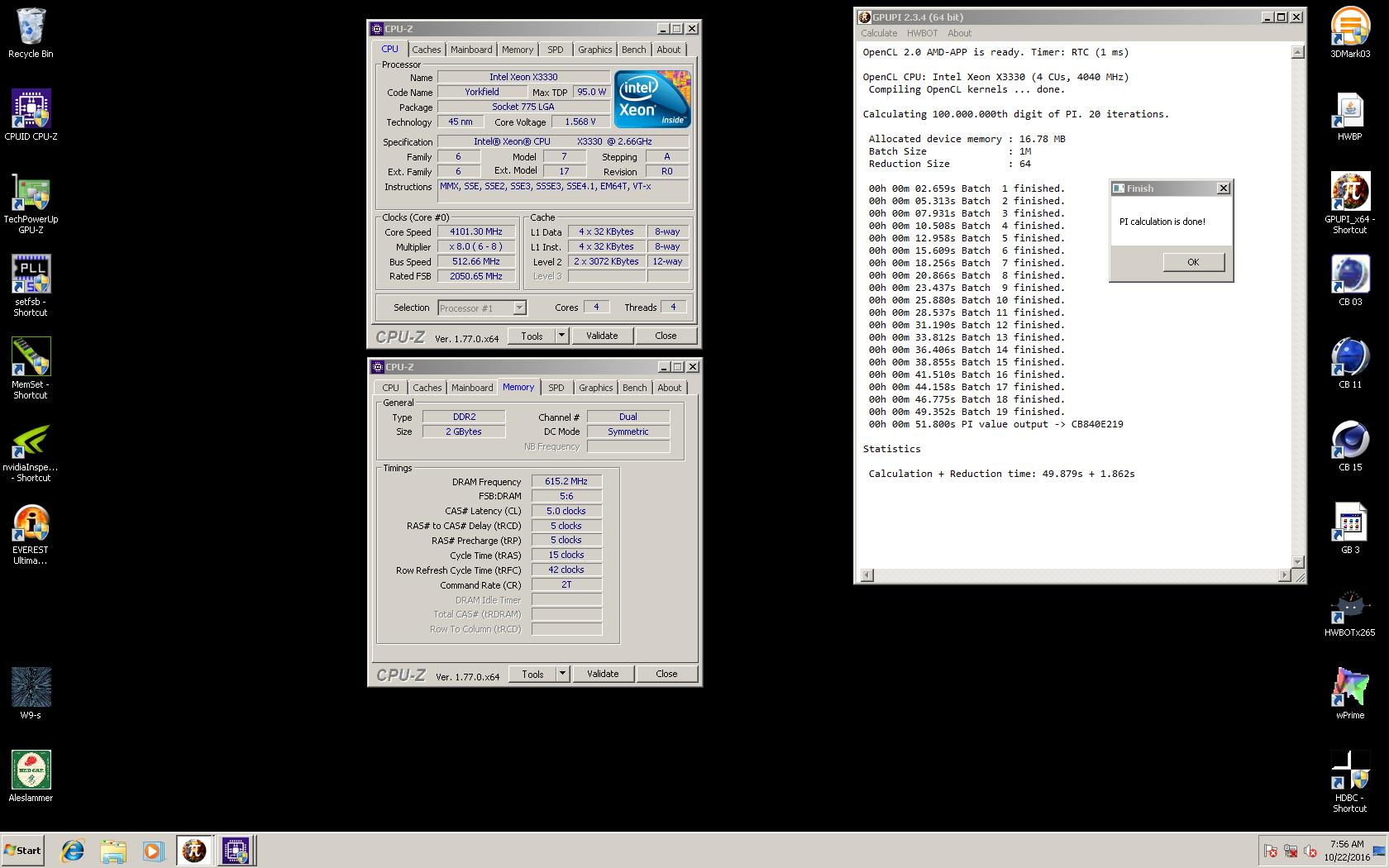This screenshot has height=868, width=1389.
Task: Open Internet Explorer from taskbar
Action: coord(73,851)
